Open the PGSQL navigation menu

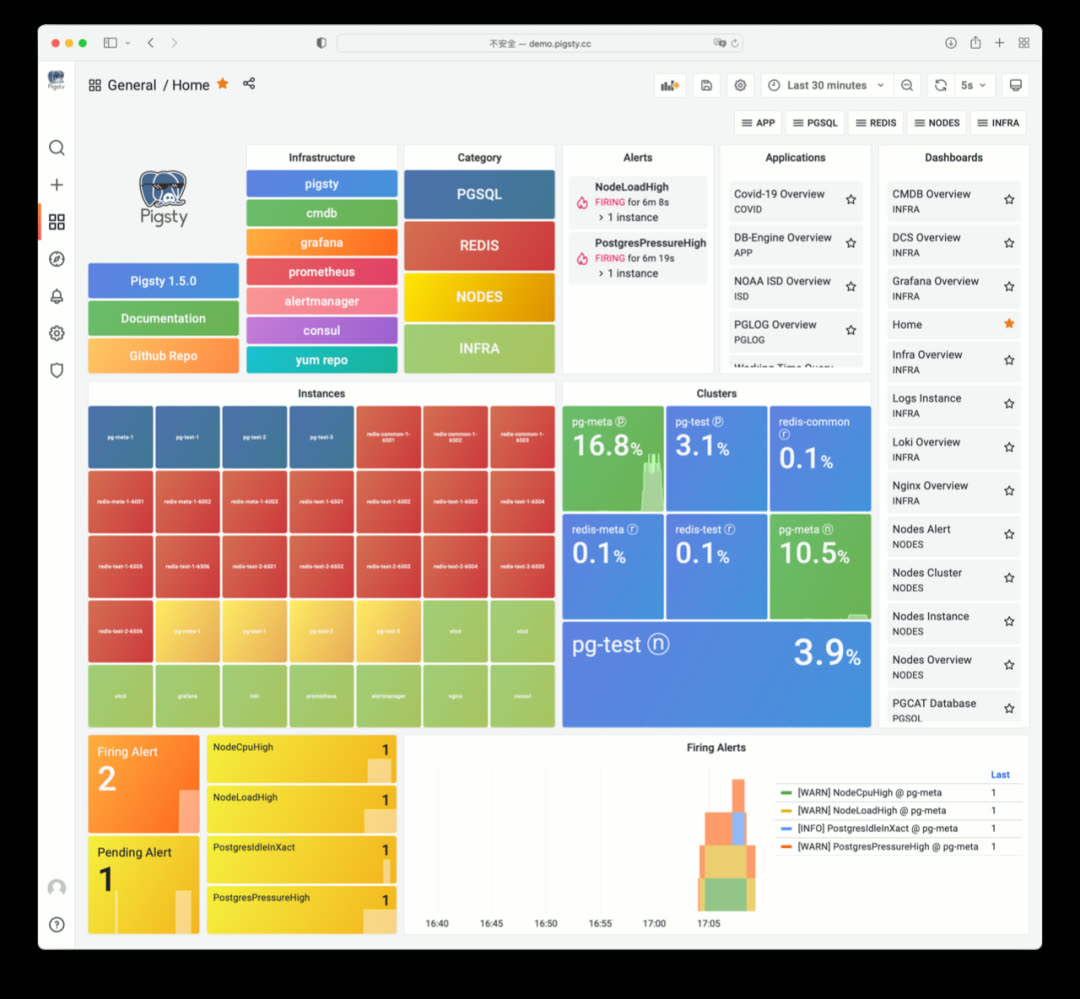pyautogui.click(x=814, y=123)
